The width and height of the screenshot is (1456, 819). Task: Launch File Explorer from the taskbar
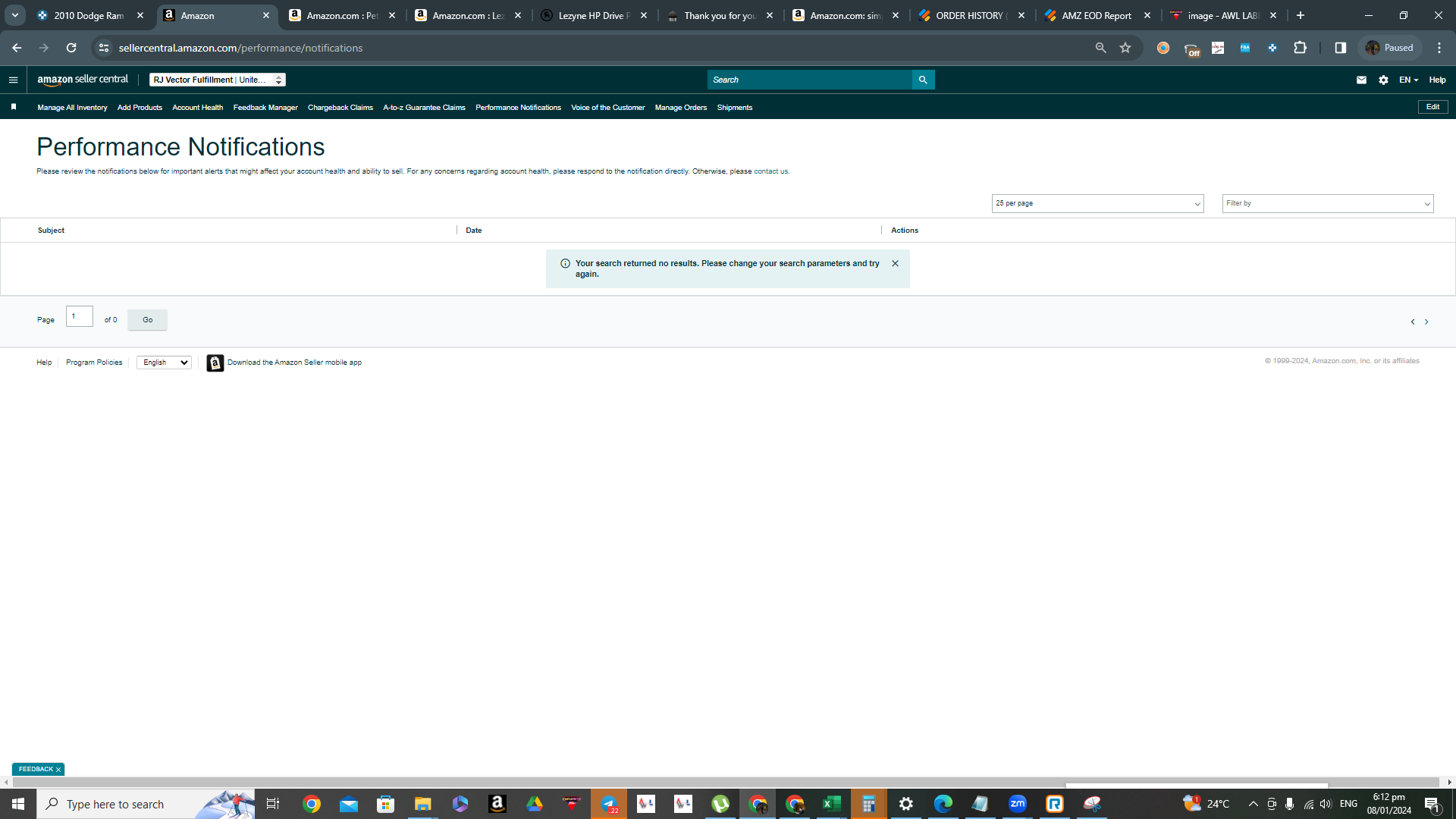point(422,804)
